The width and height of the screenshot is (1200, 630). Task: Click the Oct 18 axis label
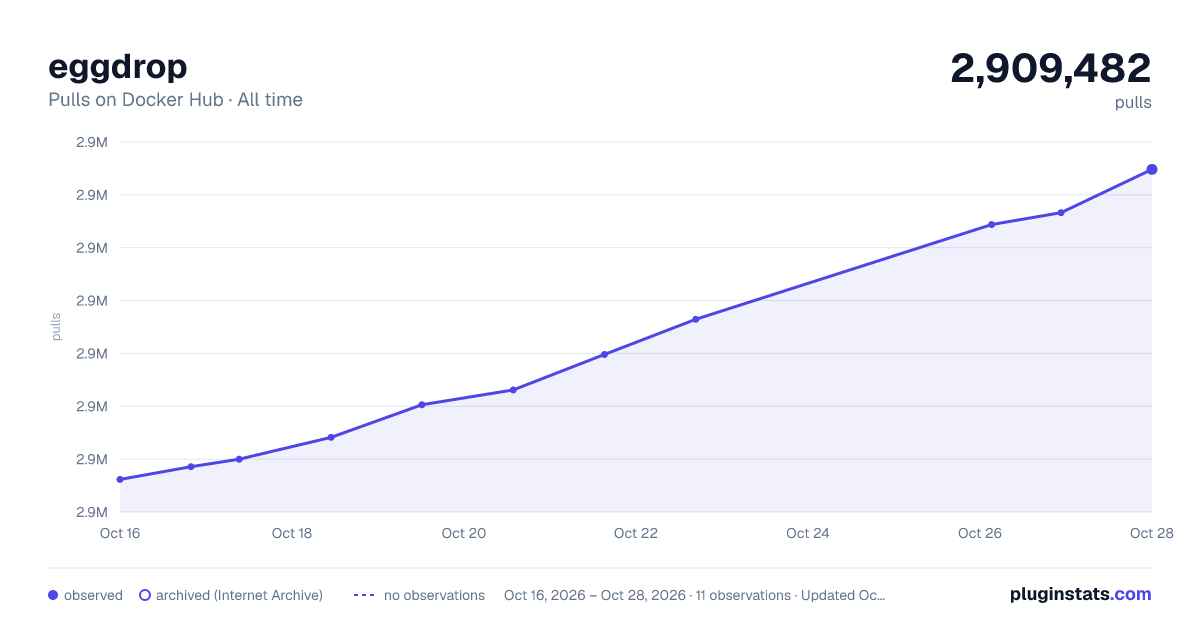[292, 533]
